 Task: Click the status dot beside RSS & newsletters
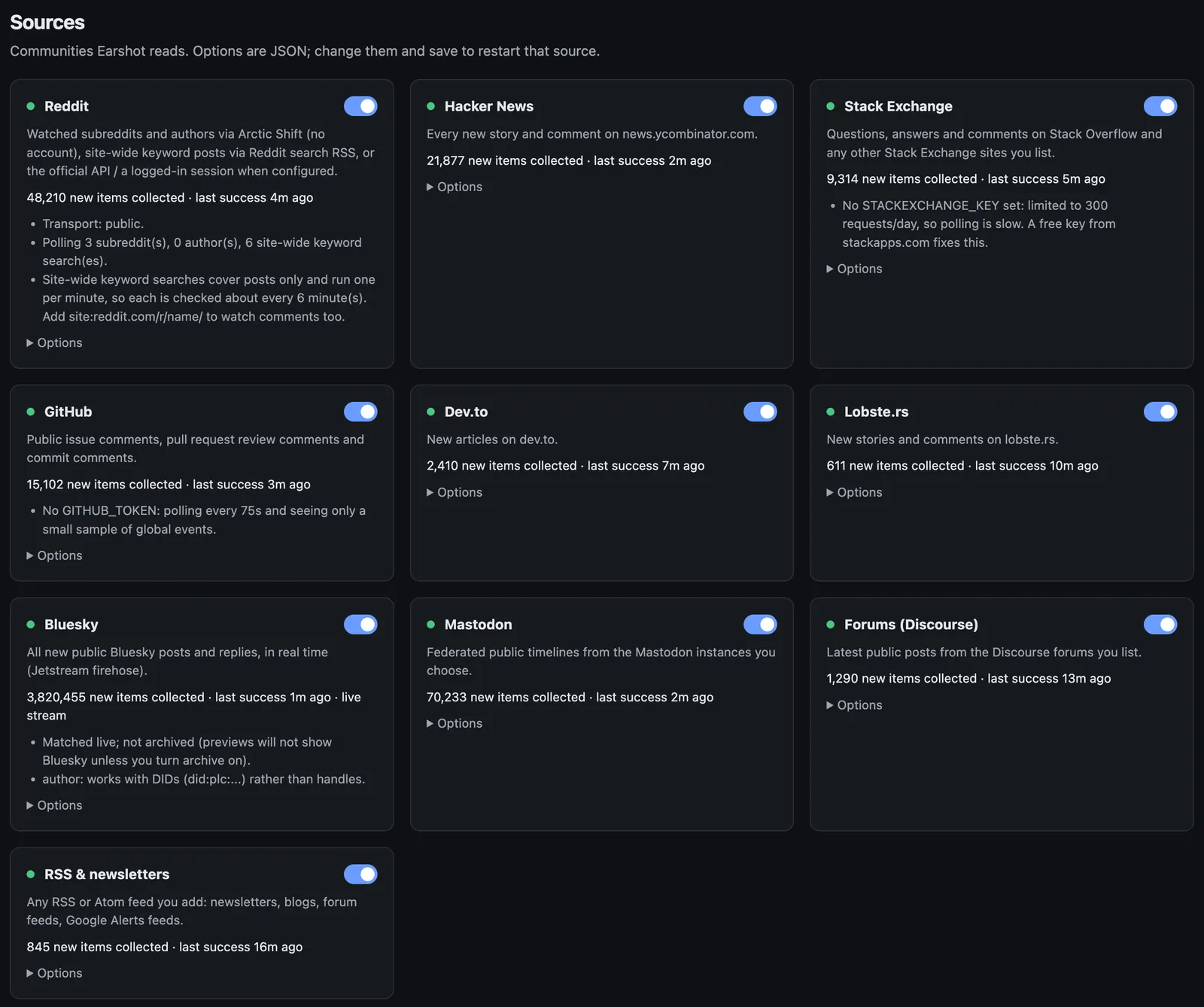pyautogui.click(x=31, y=875)
